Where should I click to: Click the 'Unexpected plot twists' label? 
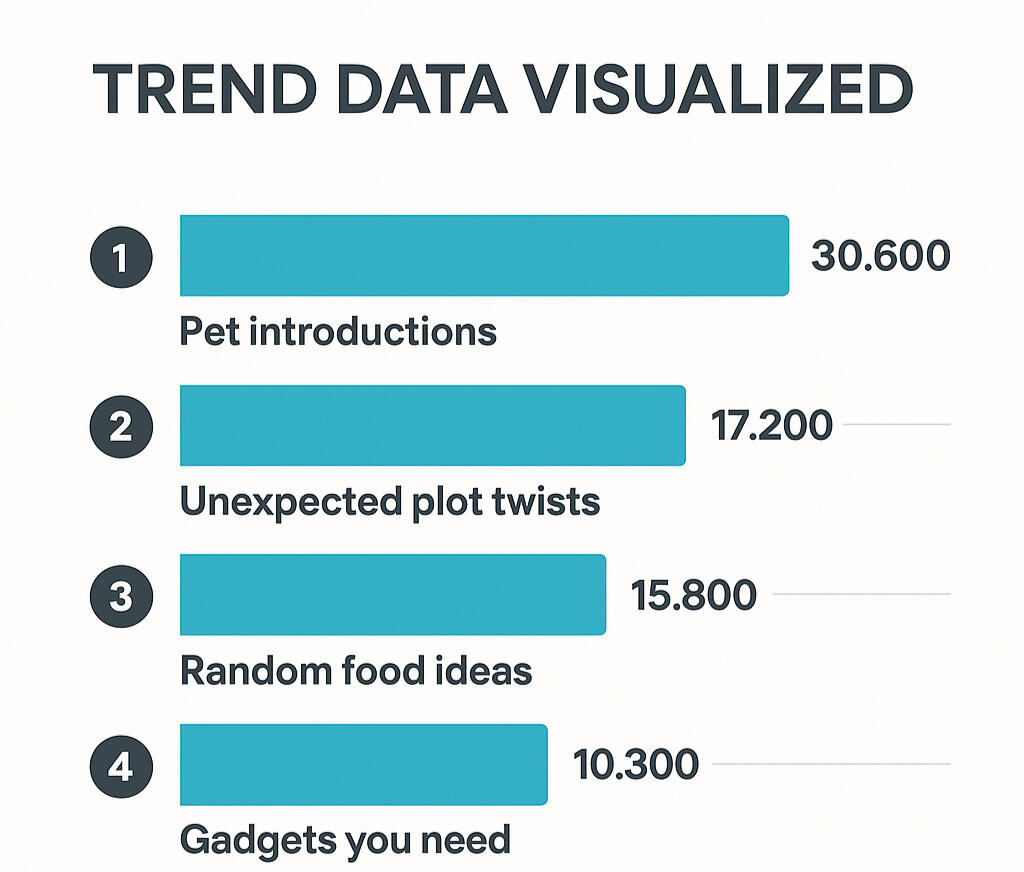[390, 501]
